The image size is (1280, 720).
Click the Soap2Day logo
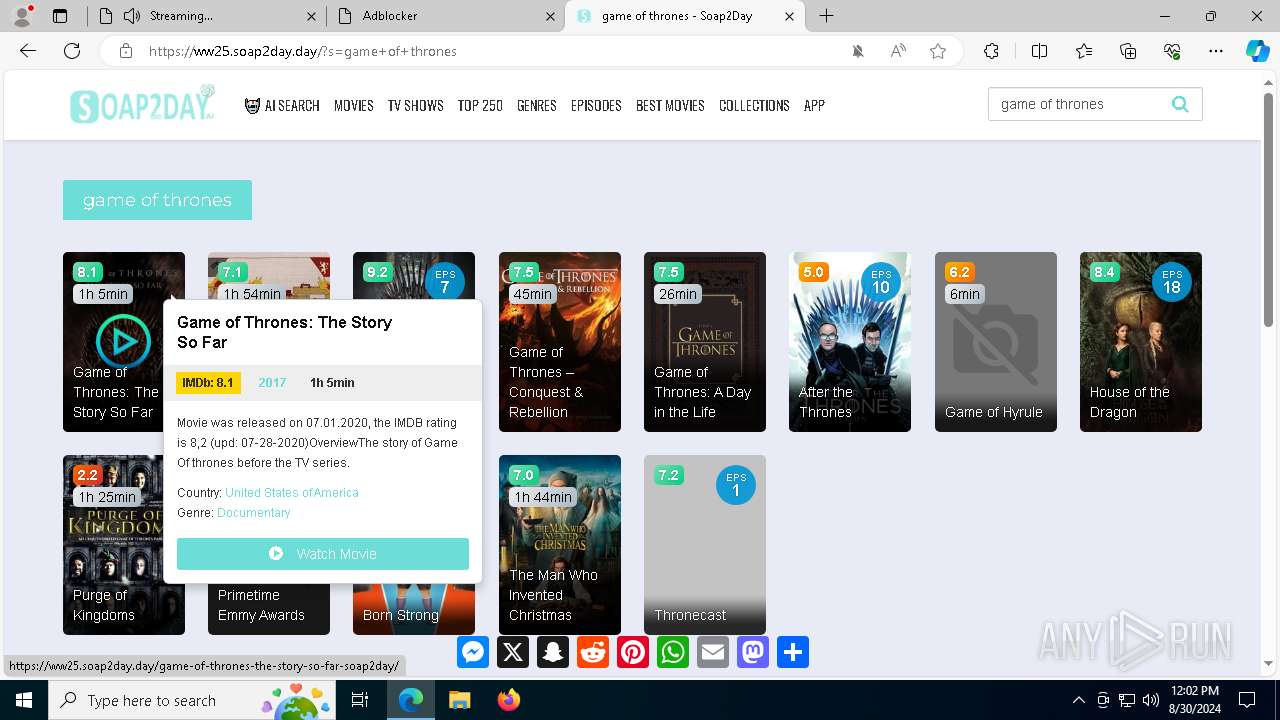tap(143, 104)
